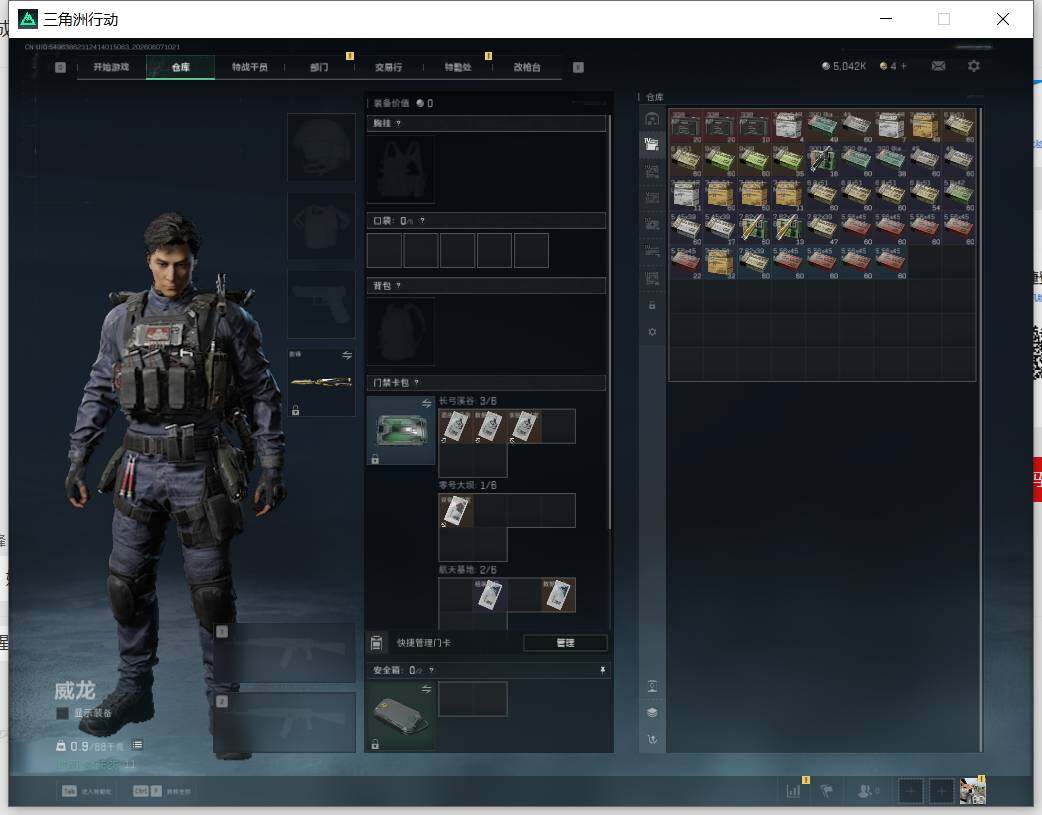Image resolution: width=1042 pixels, height=815 pixels.
Task: Click the 5,042K currency balance
Action: point(844,66)
